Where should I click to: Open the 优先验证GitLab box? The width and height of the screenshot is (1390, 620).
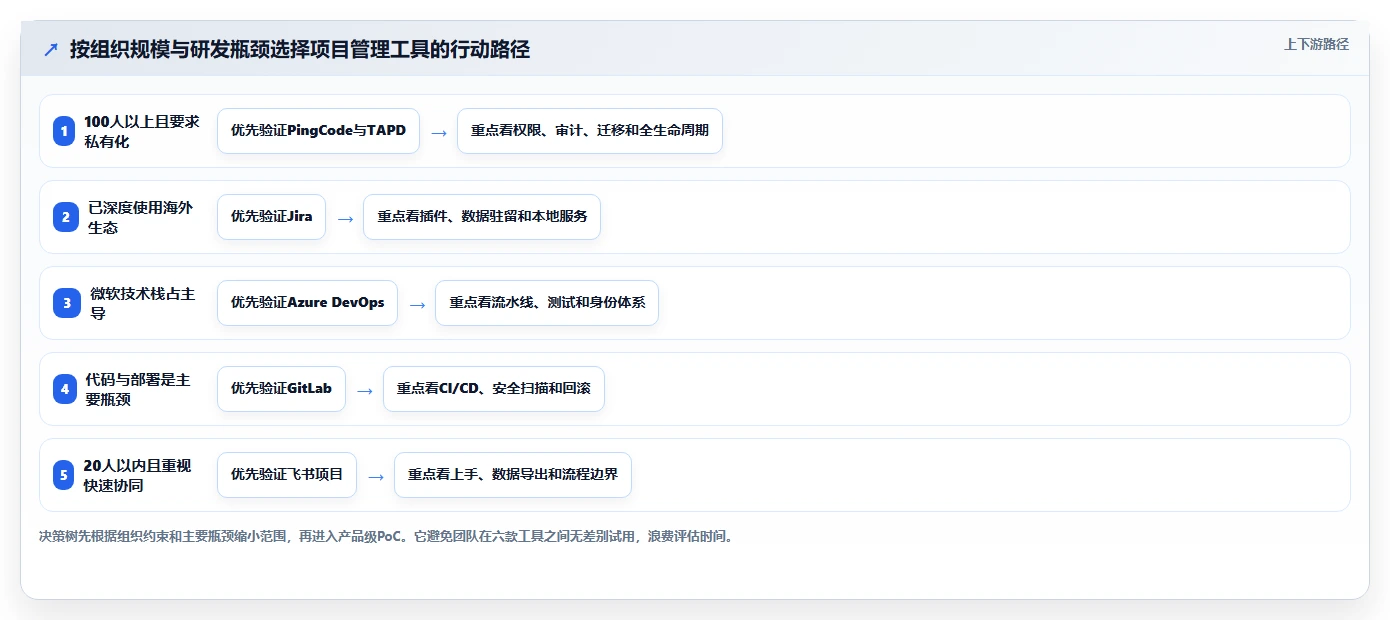point(281,389)
